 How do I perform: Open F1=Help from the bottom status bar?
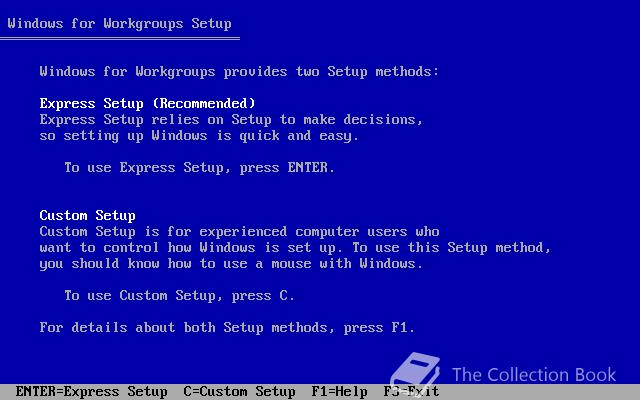click(339, 391)
